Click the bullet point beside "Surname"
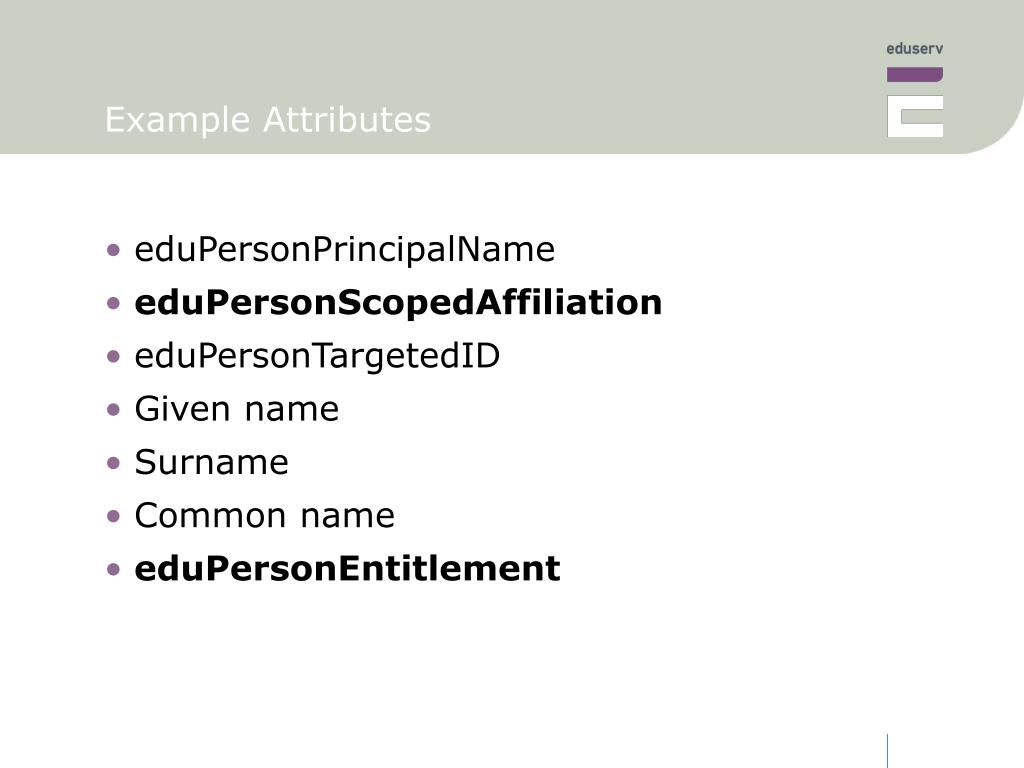1024x768 pixels. tap(116, 462)
